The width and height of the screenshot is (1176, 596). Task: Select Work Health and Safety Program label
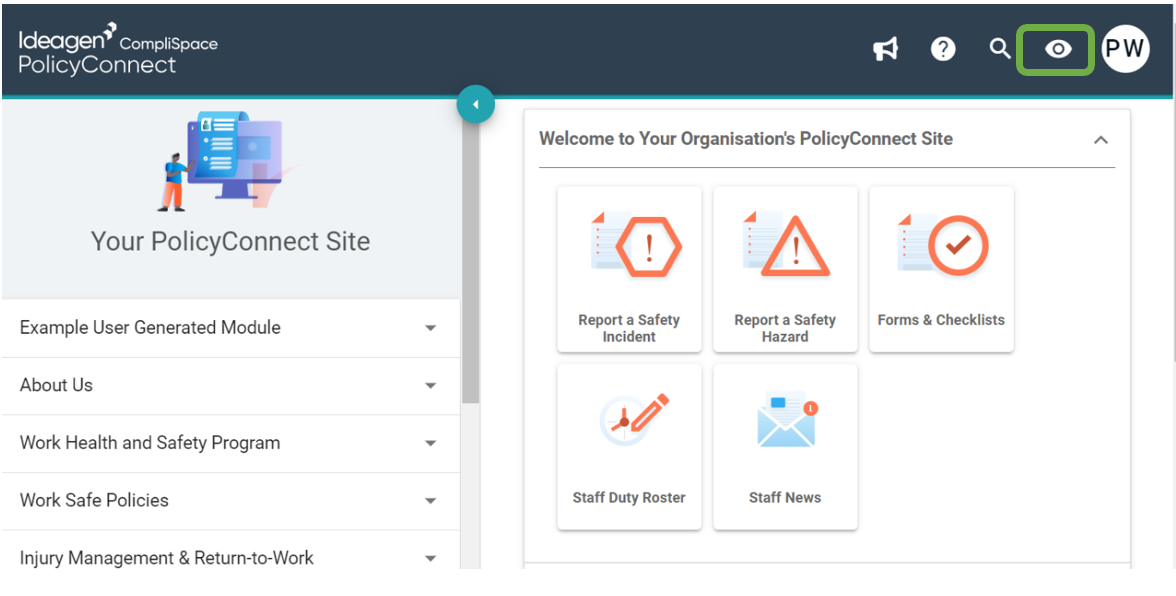coord(150,443)
